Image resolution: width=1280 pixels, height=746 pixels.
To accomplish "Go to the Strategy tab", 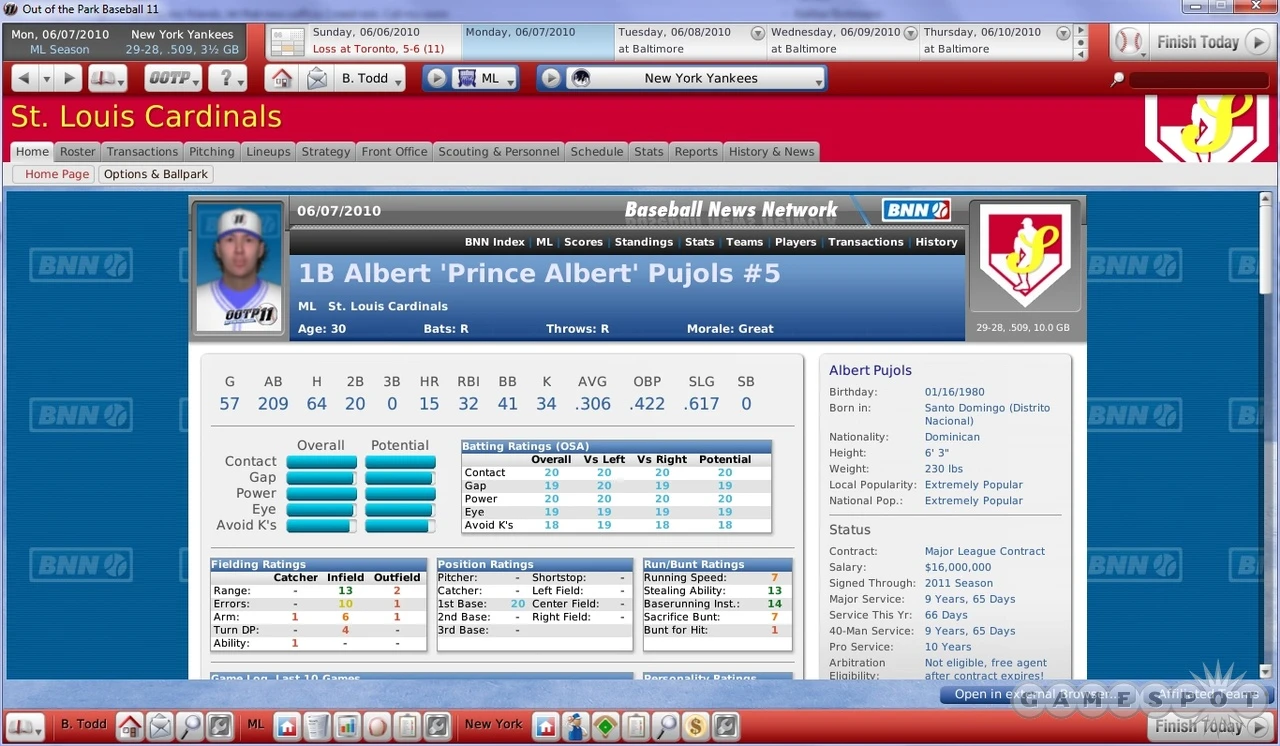I will (326, 152).
